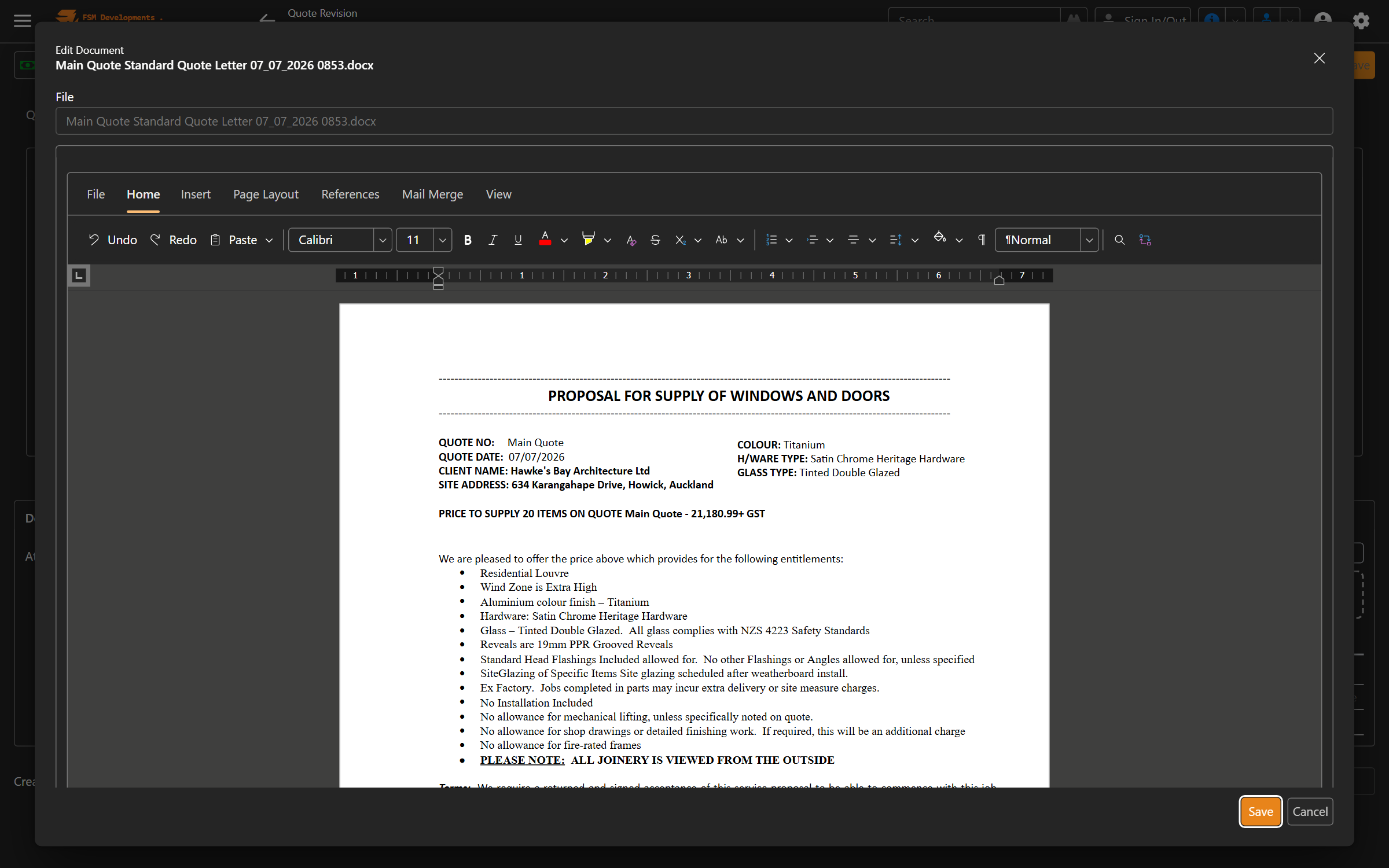
Task: Open the alignment dropdown arrow
Action: coord(872,240)
